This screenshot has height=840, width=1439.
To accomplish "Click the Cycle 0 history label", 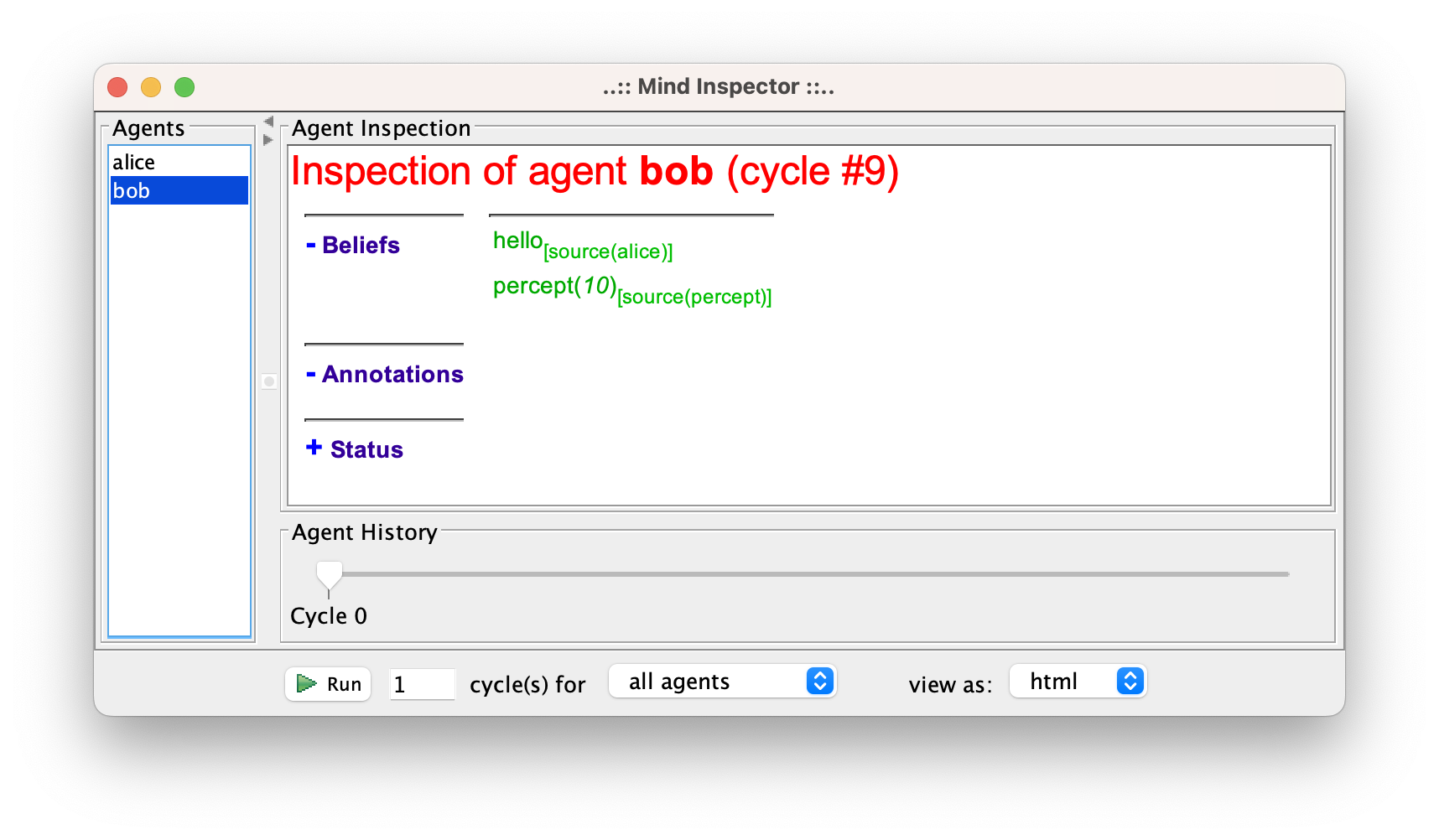I will point(329,616).
